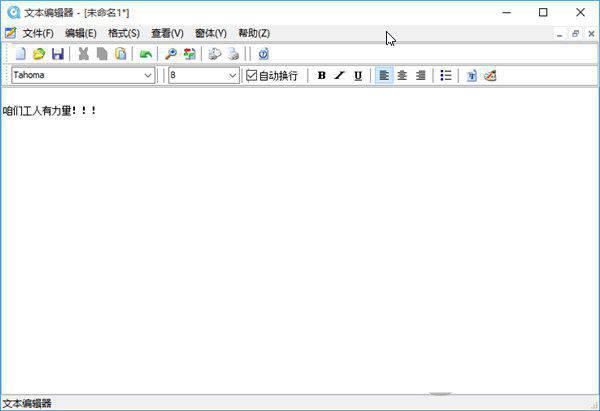Screen dimensions: 600x411
Task: Open the 编辑(E) menu
Action: (x=81, y=33)
